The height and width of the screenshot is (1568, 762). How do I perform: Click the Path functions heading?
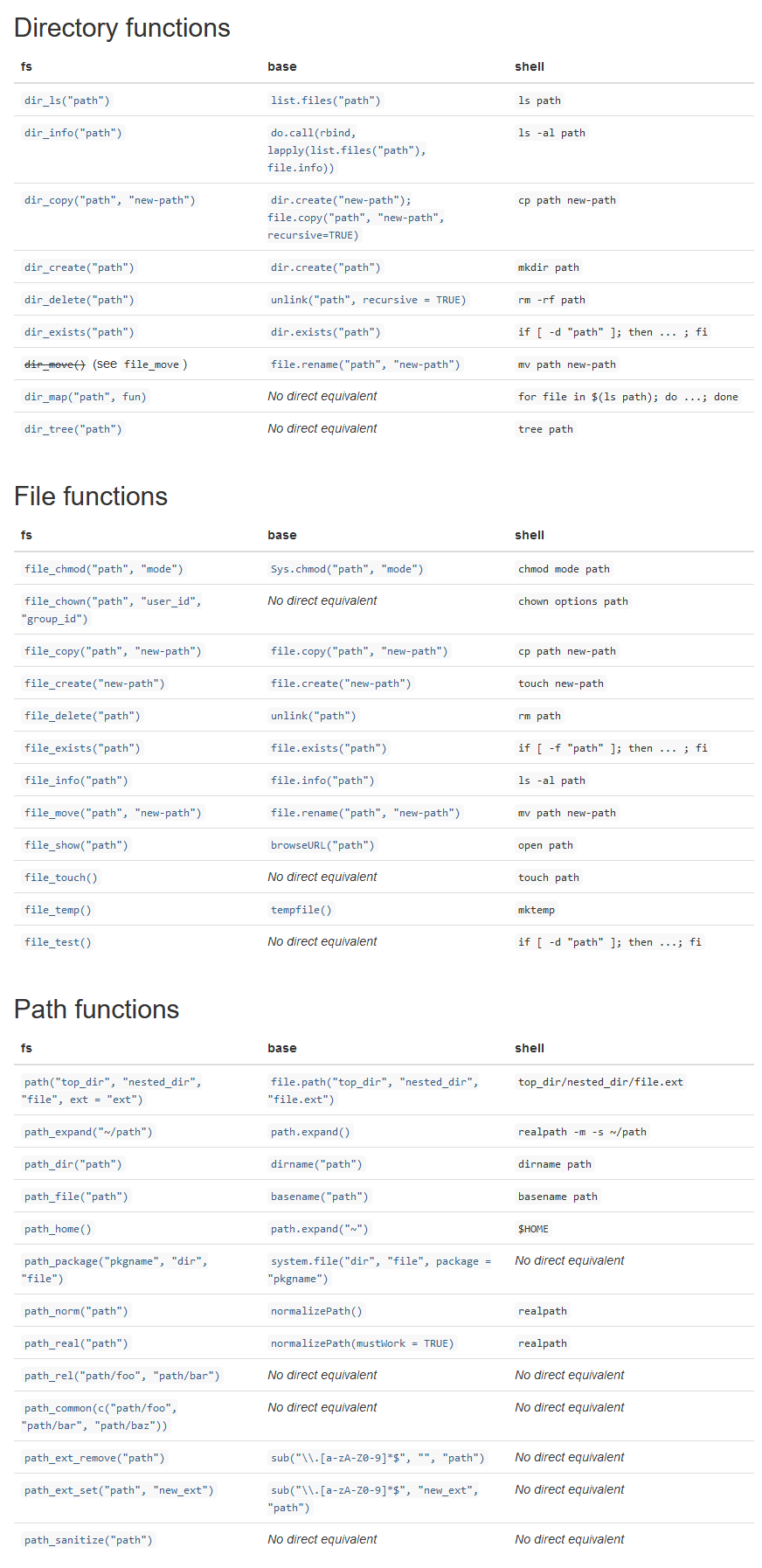[97, 1009]
